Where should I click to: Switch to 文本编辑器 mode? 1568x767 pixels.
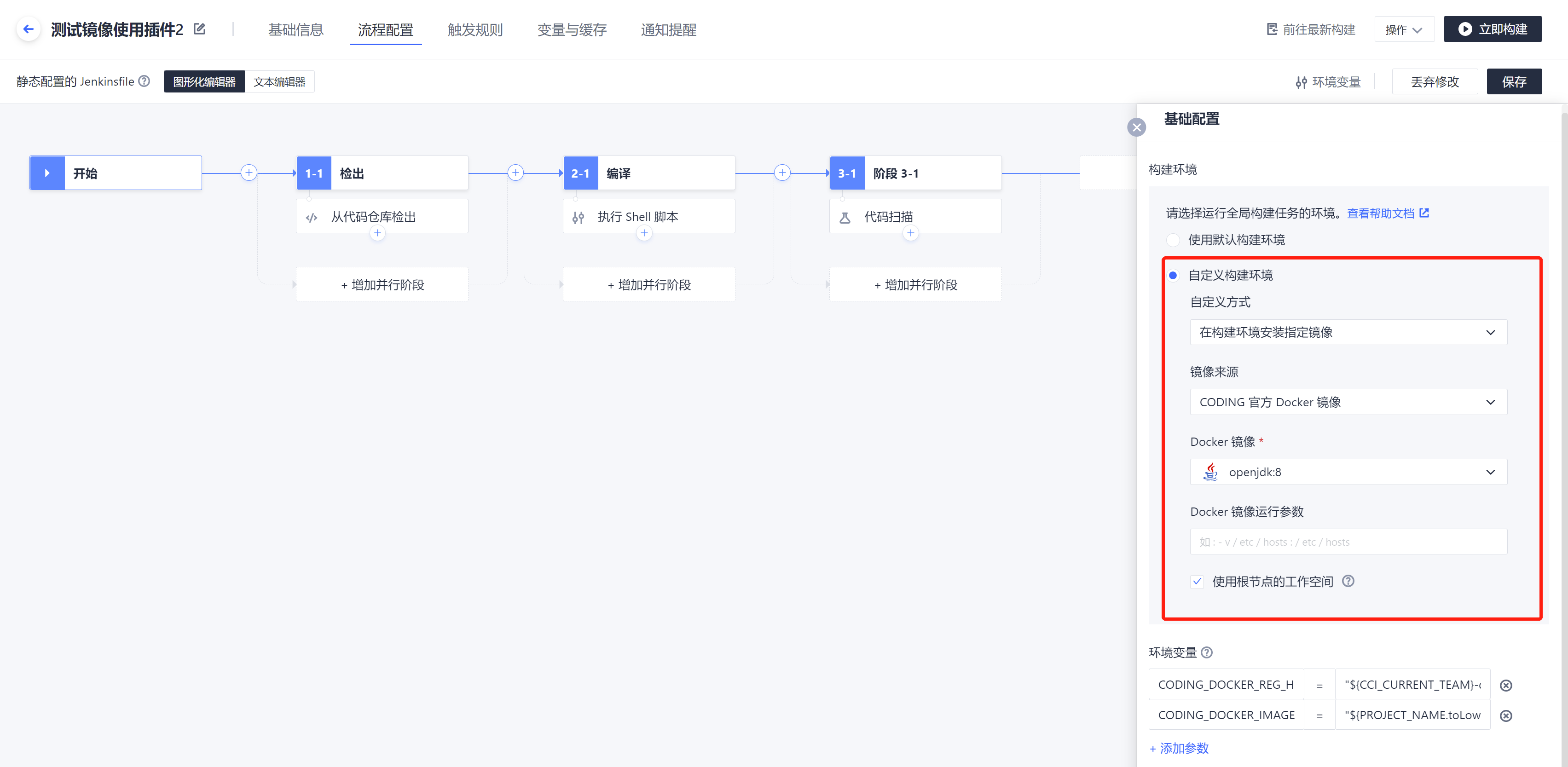pos(279,81)
